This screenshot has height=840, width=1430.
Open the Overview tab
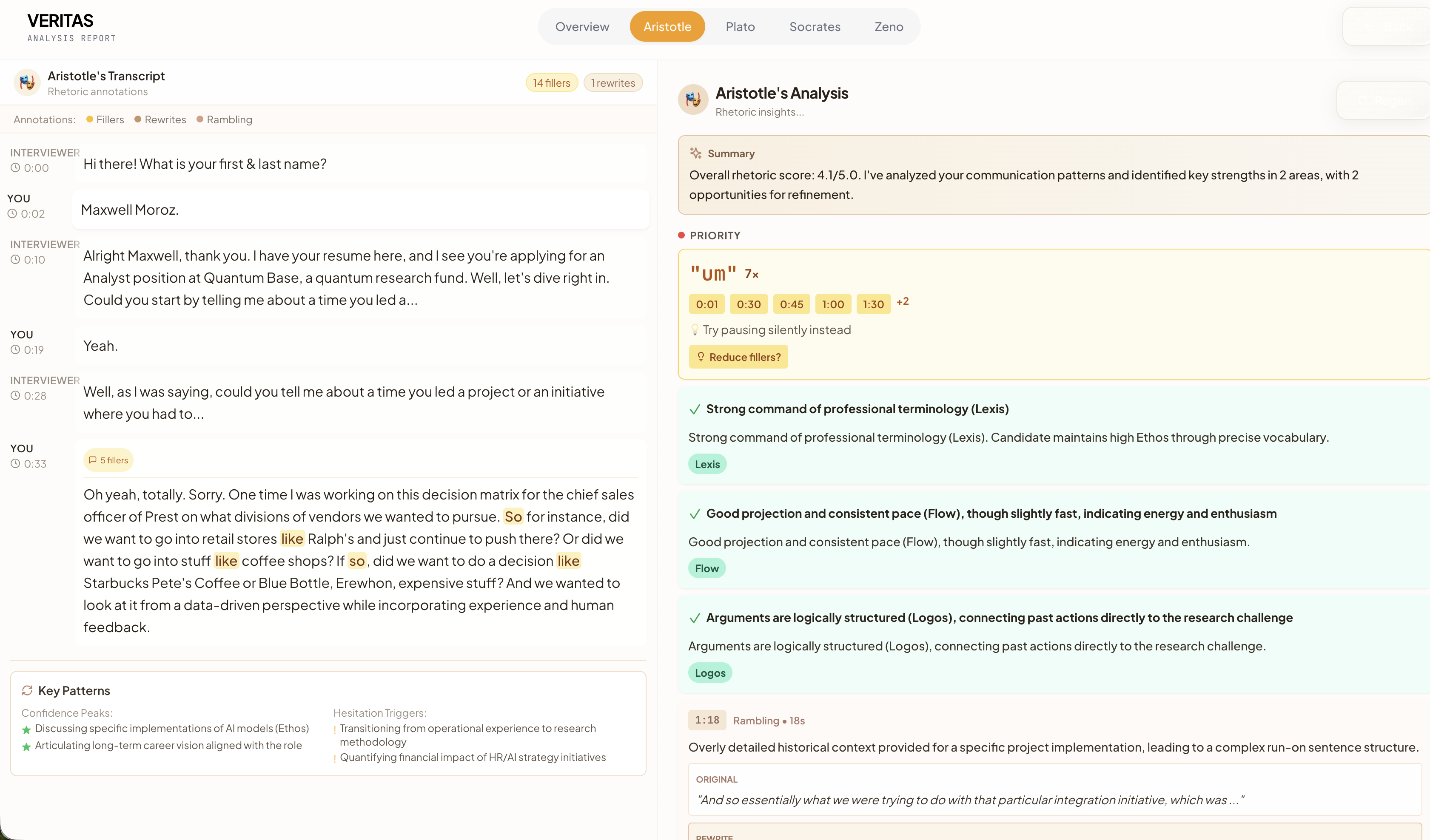[581, 27]
